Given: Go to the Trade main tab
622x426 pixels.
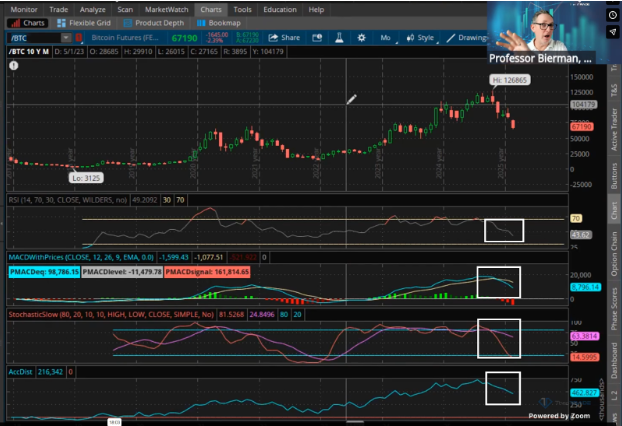Looking at the screenshot, I should pos(58,10).
